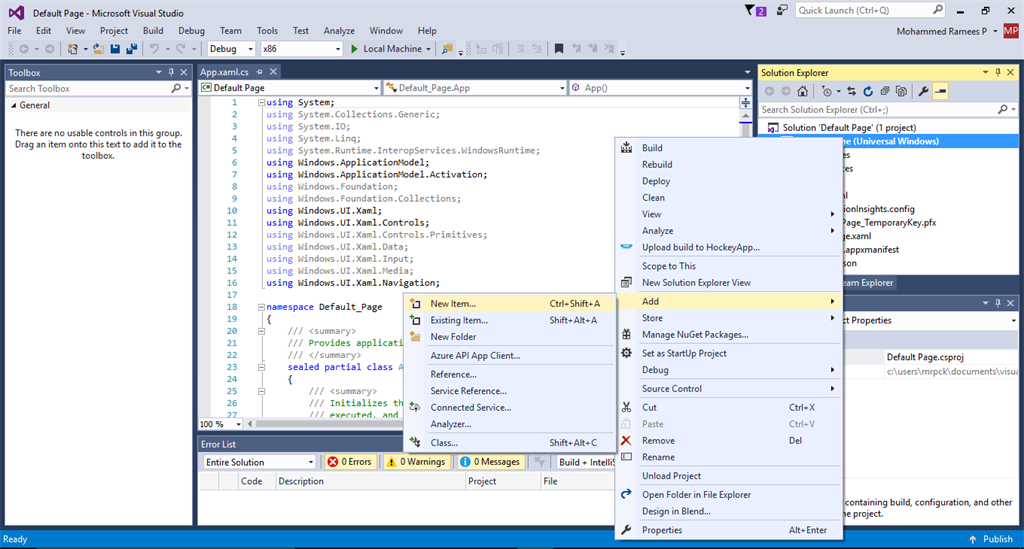
Task: Select New Item... from the Add submenu
Action: (453, 303)
